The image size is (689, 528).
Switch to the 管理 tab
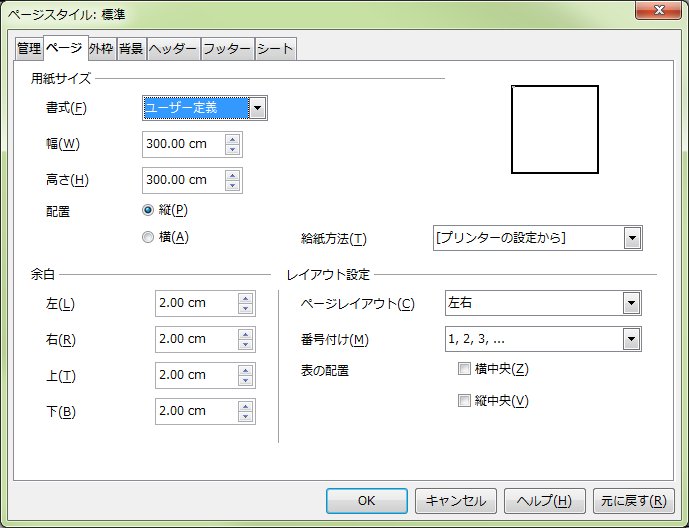[29, 48]
